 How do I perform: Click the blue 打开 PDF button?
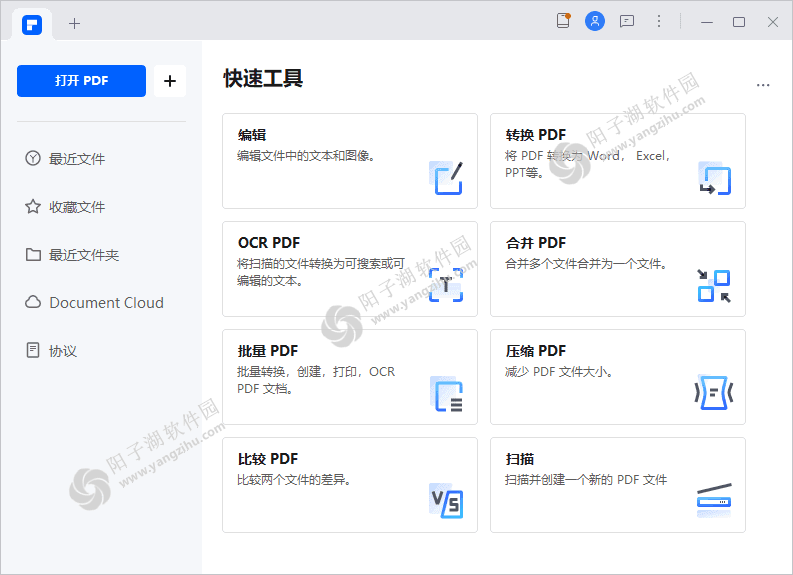click(81, 80)
